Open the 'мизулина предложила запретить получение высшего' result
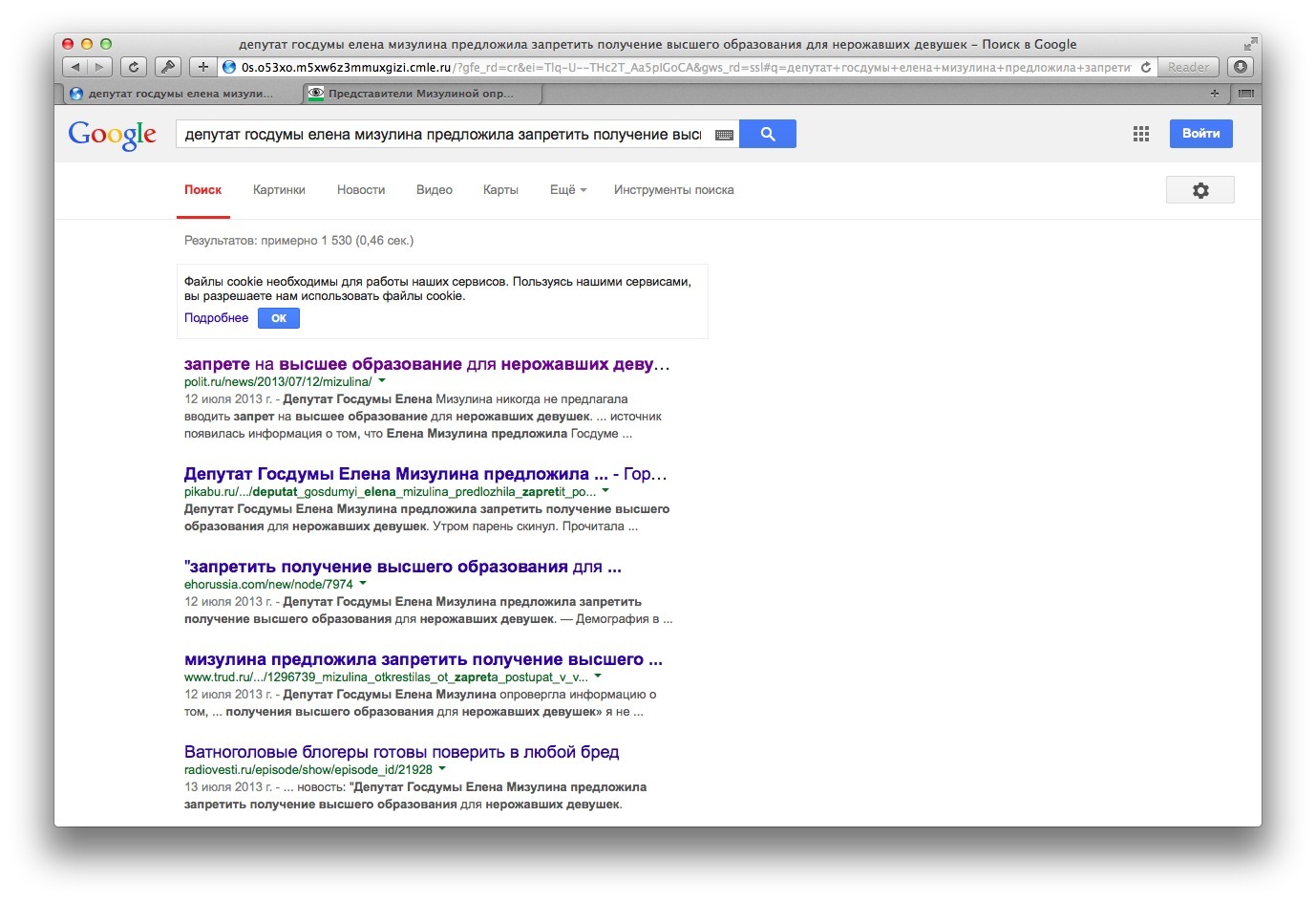The width and height of the screenshot is (1316, 902). click(423, 659)
